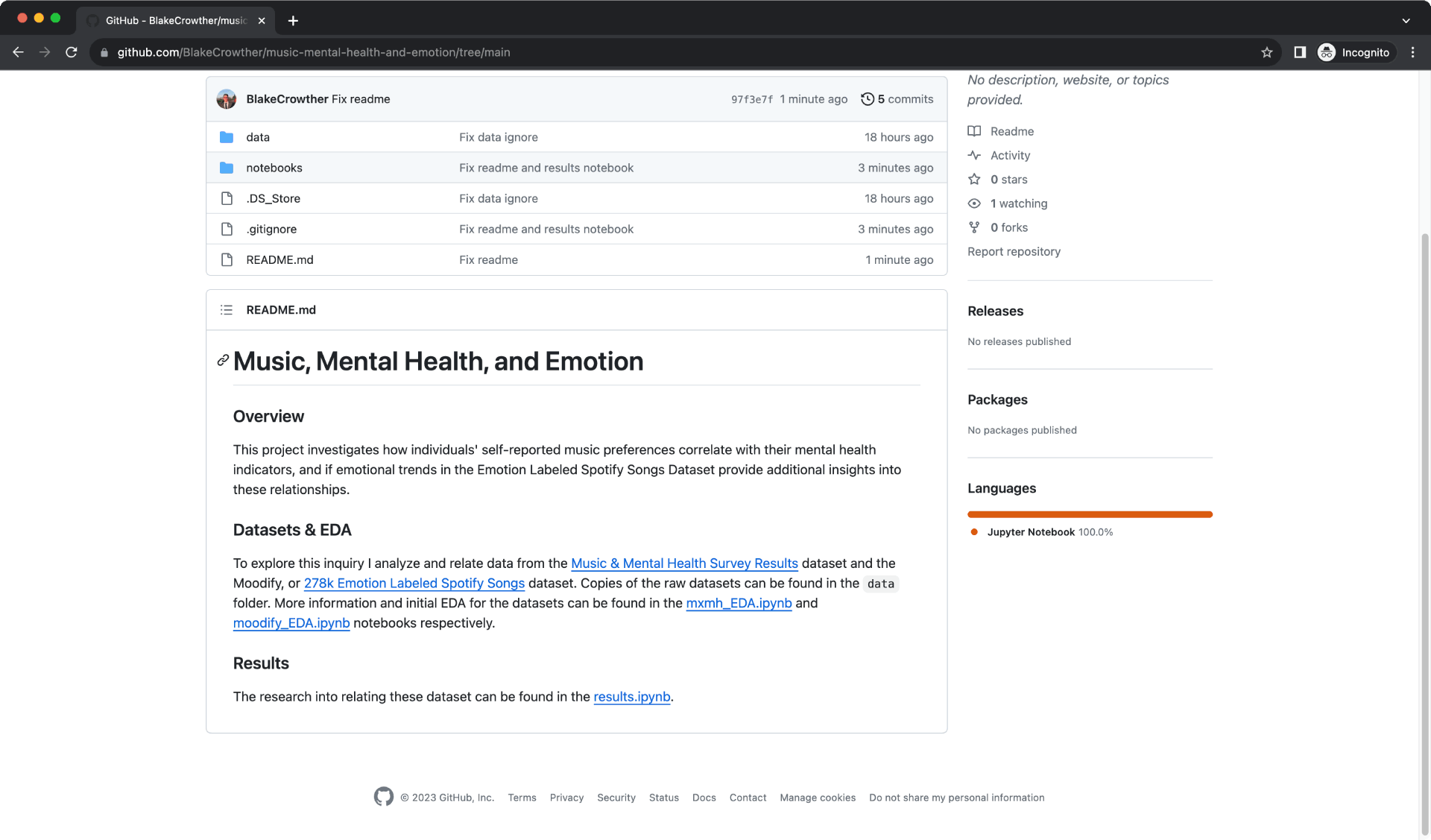Open the Music & Mental Health Survey Results link

pyautogui.click(x=684, y=563)
